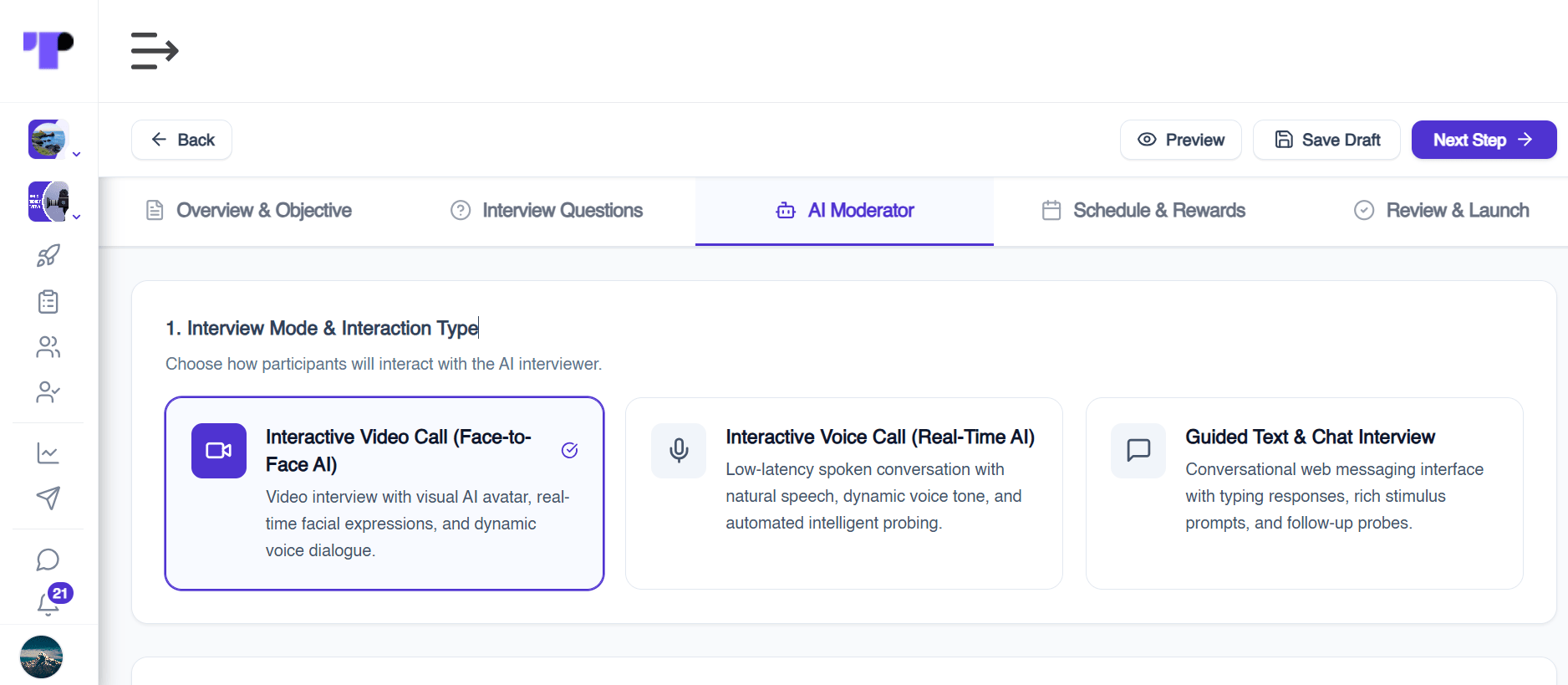Open the multiple users group icon
Image resolution: width=1568 pixels, height=685 pixels.
pyautogui.click(x=48, y=347)
